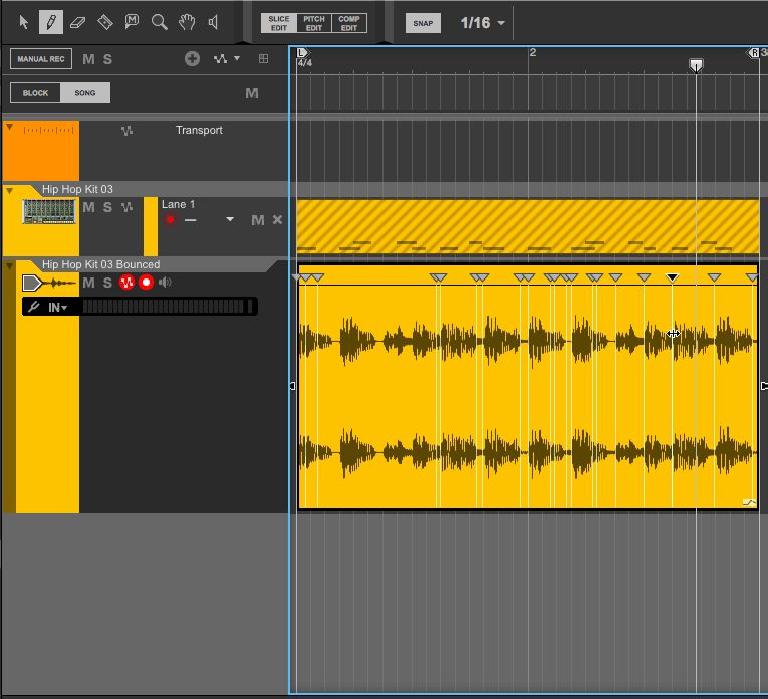This screenshot has height=699, width=768.
Task: Mute all tracks with global M
Action: click(x=88, y=59)
